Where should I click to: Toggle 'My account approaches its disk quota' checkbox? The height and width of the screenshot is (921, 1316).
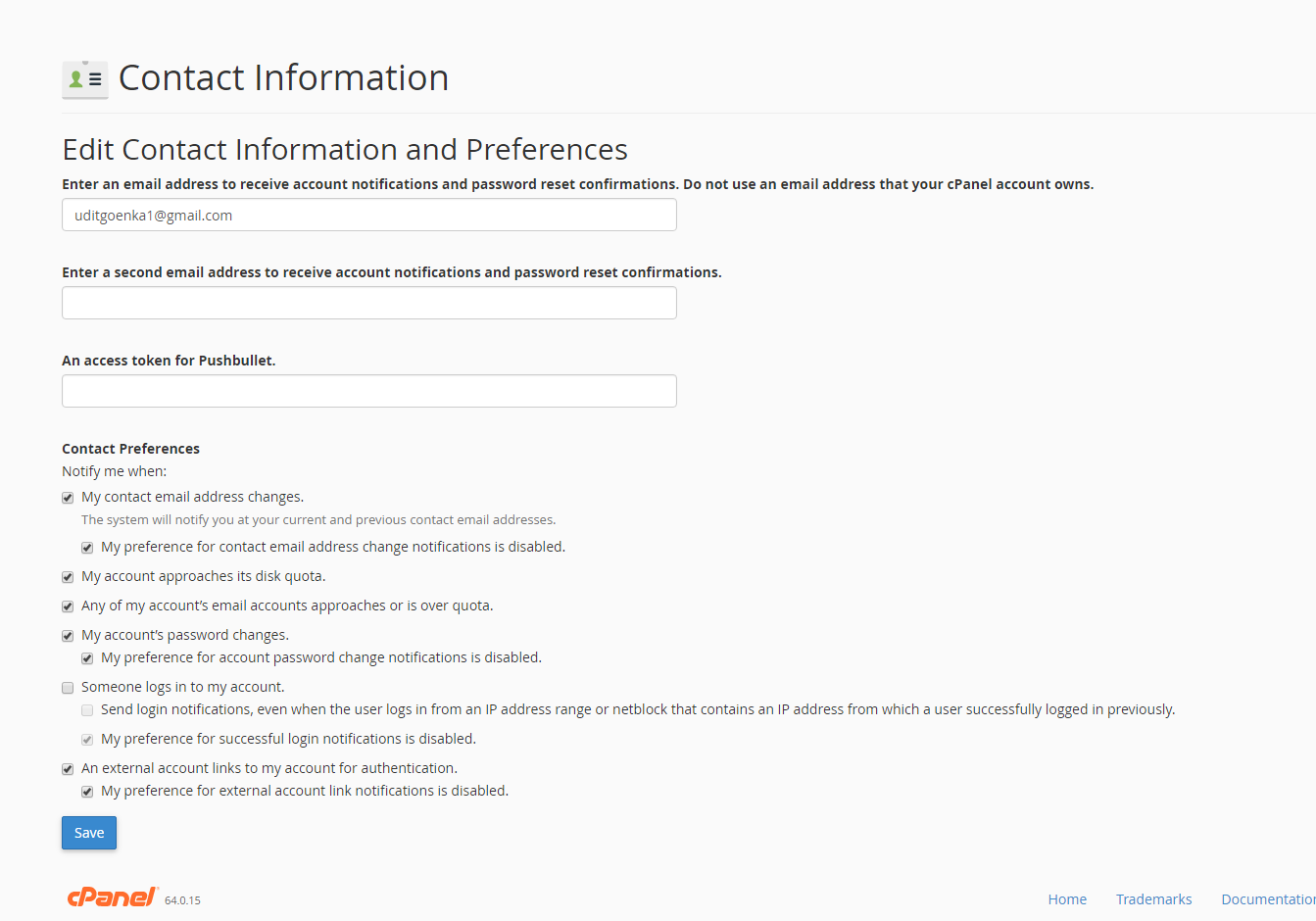click(x=68, y=577)
